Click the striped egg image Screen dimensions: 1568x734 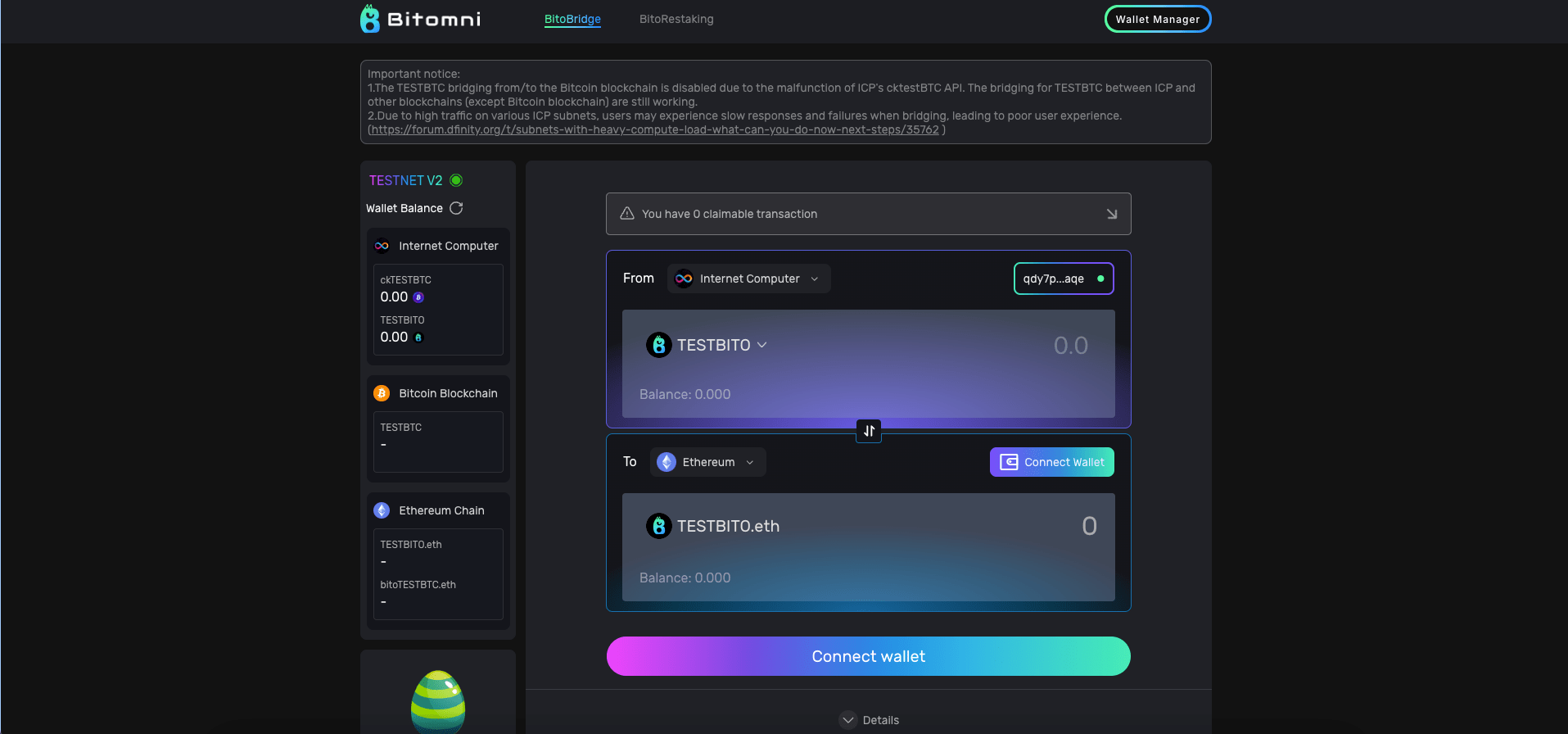coord(438,701)
